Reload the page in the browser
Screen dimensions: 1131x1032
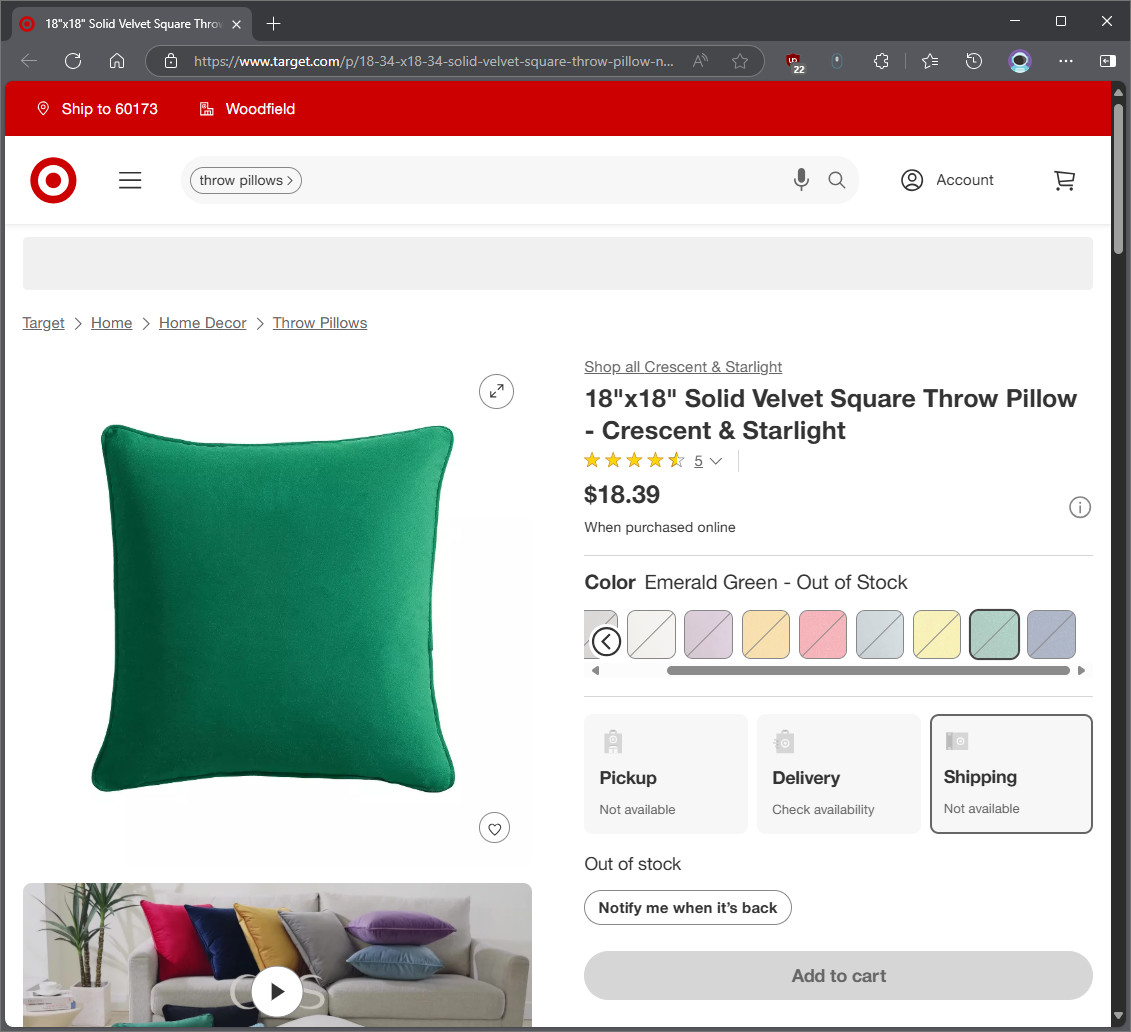tap(73, 61)
